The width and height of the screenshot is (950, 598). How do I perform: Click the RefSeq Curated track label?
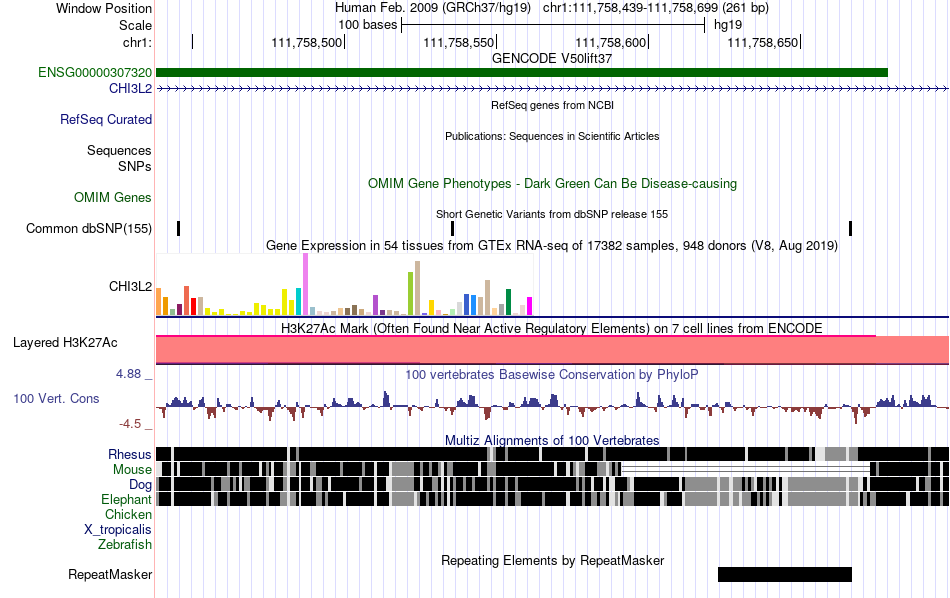(x=106, y=119)
